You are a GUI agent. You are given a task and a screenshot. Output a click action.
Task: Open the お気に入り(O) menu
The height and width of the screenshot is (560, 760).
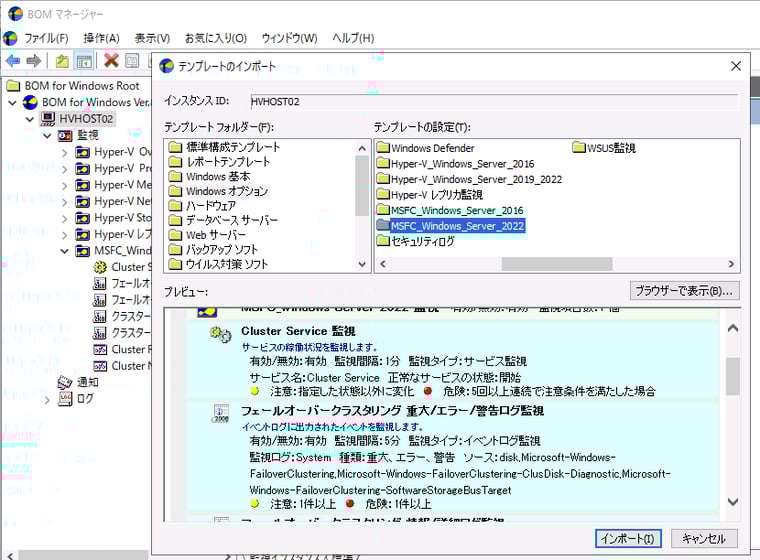[216, 38]
